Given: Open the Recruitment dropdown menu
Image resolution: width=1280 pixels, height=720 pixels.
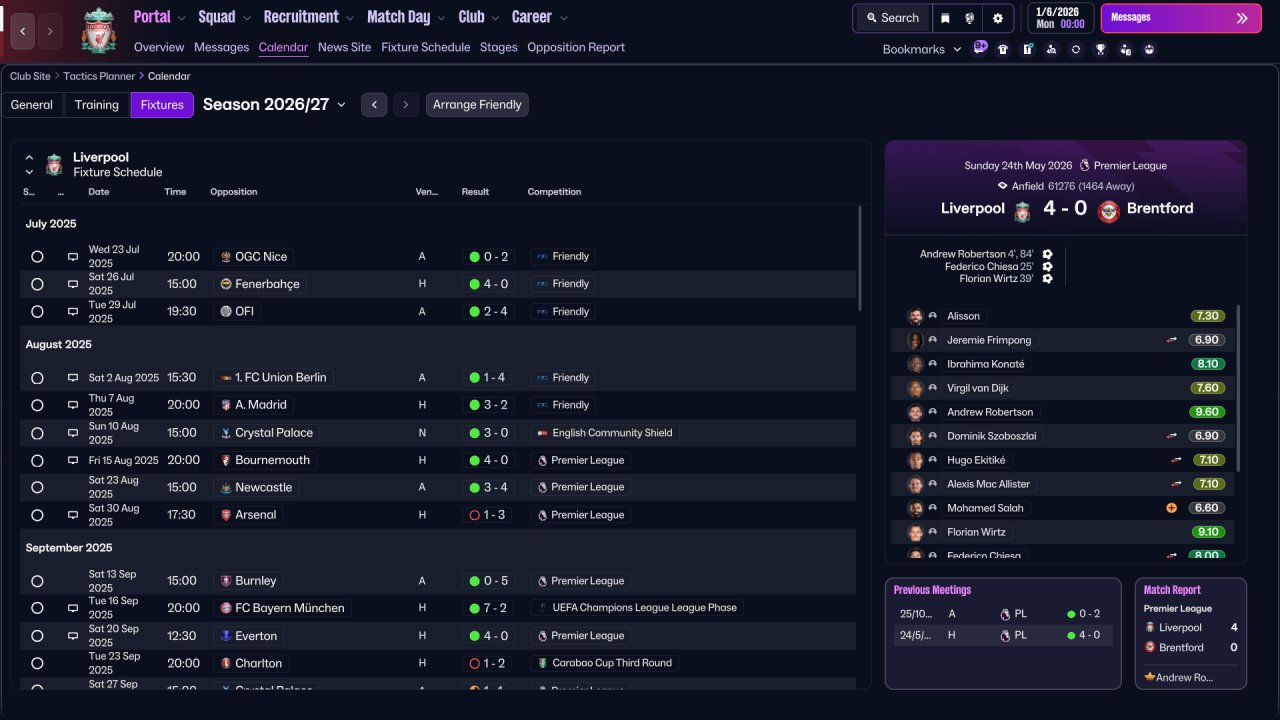Looking at the screenshot, I should tap(308, 17).
